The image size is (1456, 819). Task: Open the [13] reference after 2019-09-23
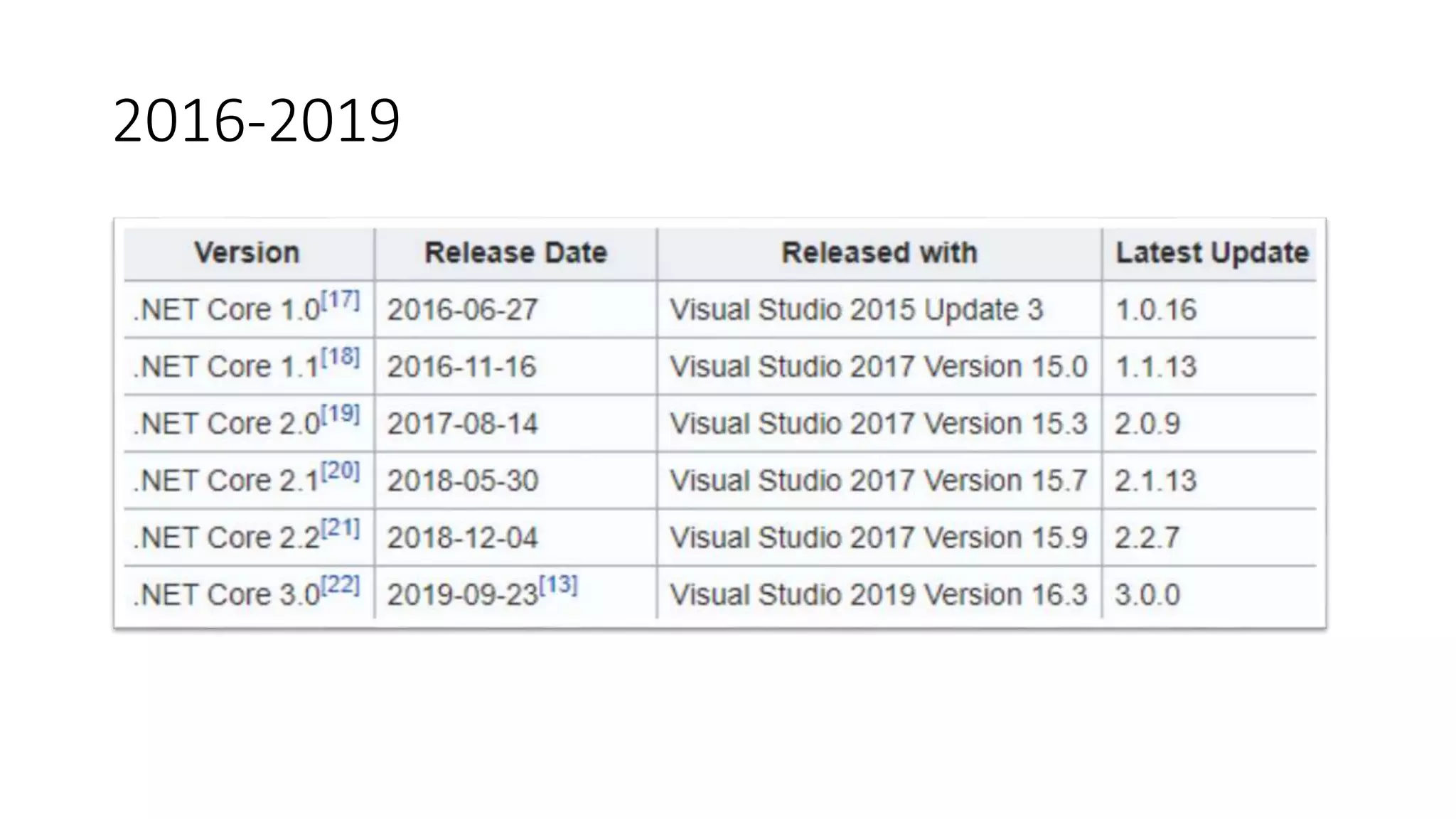(x=559, y=585)
